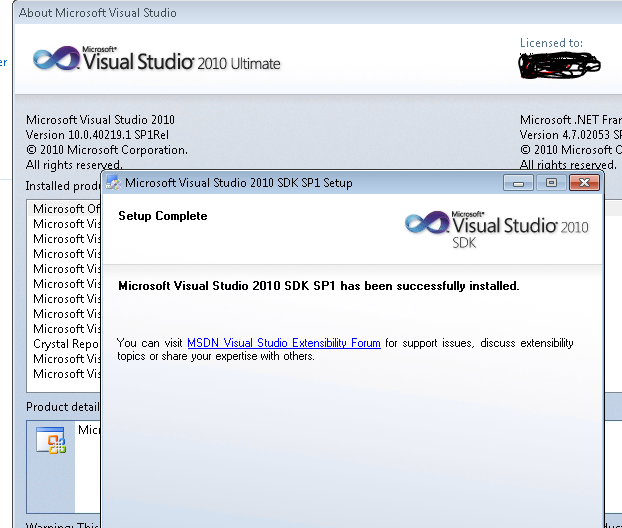Click the Product details label
The image size is (622, 528).
tap(62, 407)
